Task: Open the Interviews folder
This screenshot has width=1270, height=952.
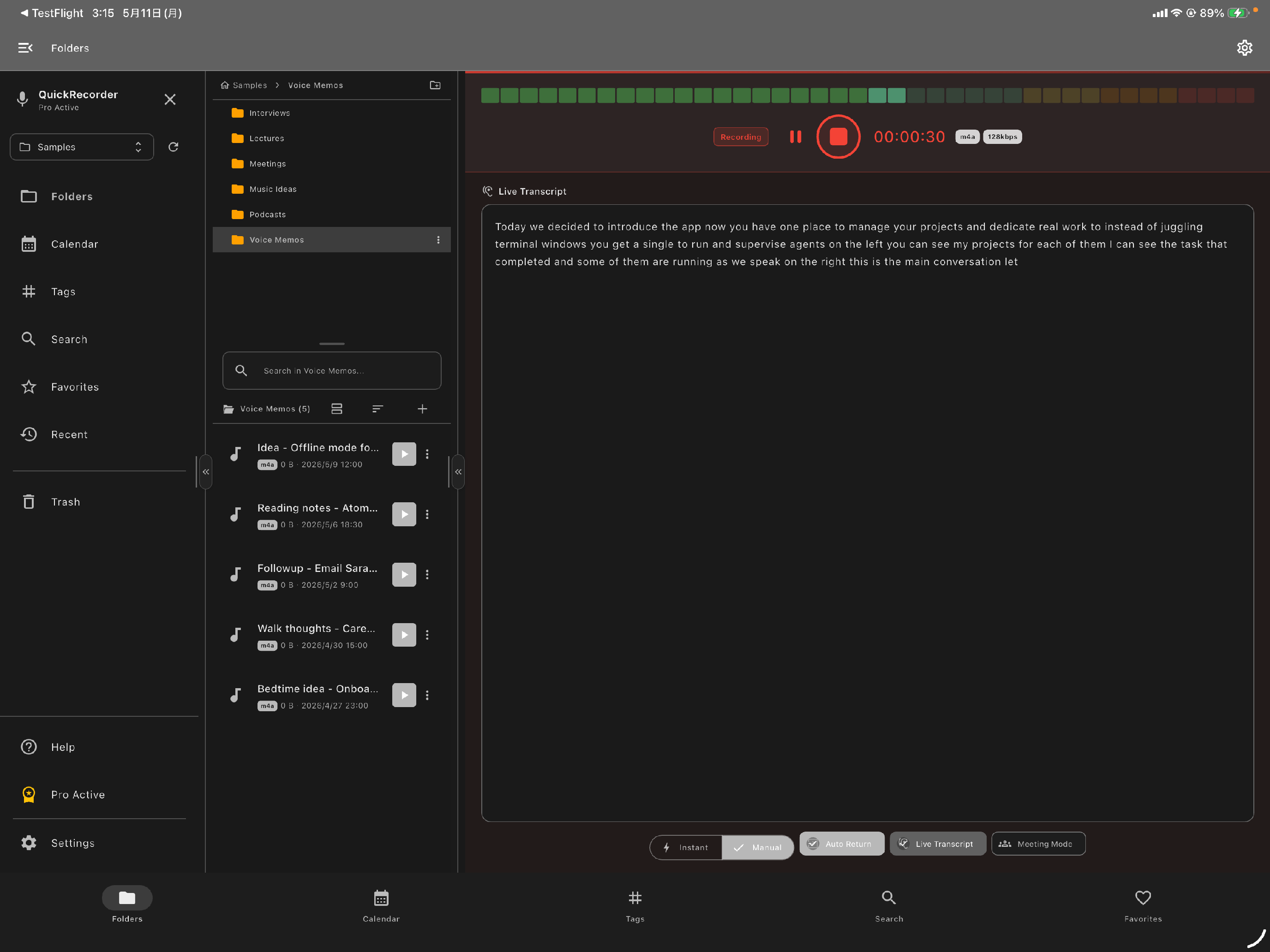Action: pos(332,113)
